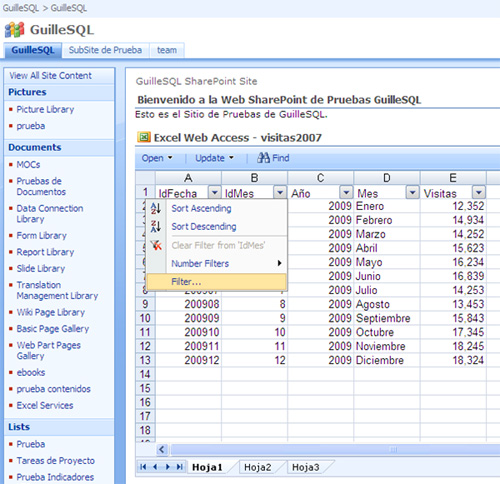This screenshot has width=500, height=484.
Task: Open the Excel Services link
Action: [45, 405]
